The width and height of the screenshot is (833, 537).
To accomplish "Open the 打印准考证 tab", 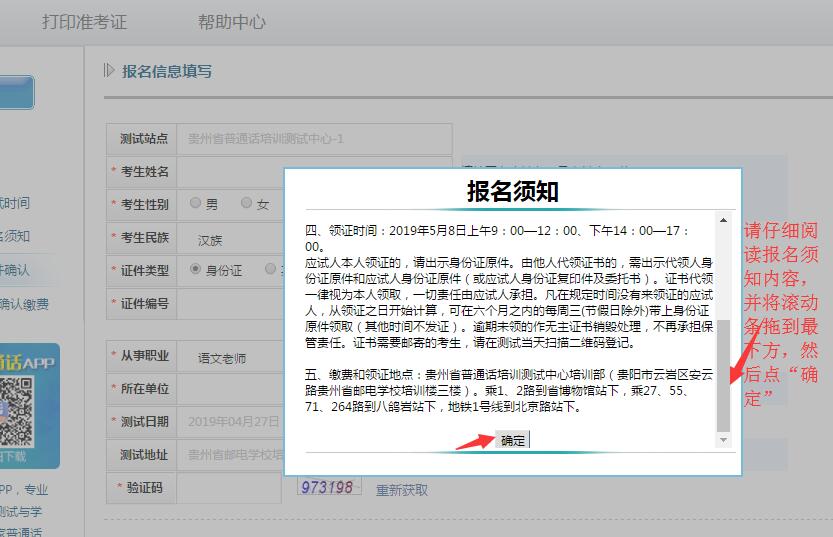I will tap(84, 22).
